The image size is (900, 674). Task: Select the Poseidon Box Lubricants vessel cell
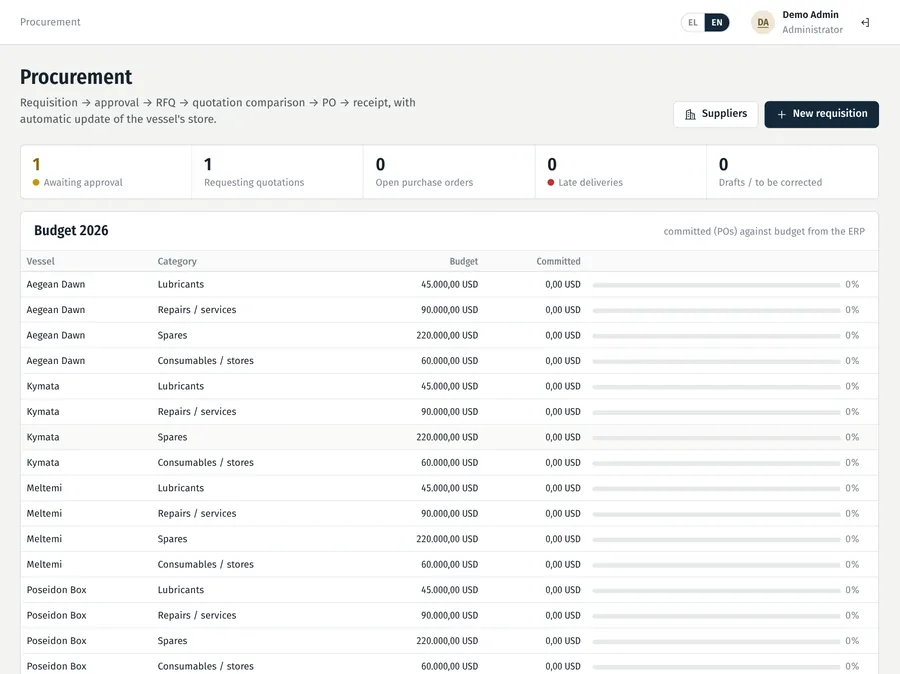tap(56, 590)
